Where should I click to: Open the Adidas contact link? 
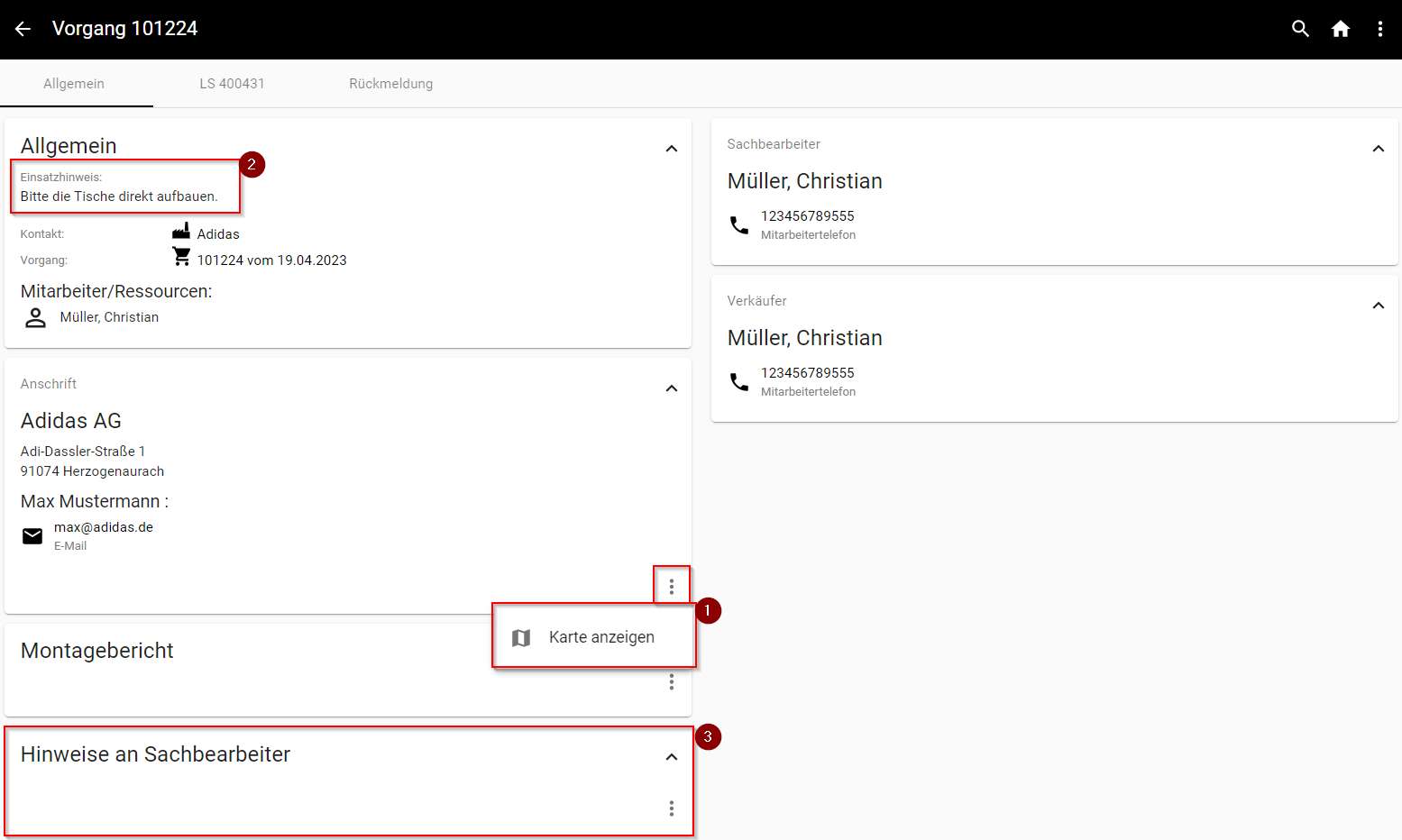click(218, 234)
